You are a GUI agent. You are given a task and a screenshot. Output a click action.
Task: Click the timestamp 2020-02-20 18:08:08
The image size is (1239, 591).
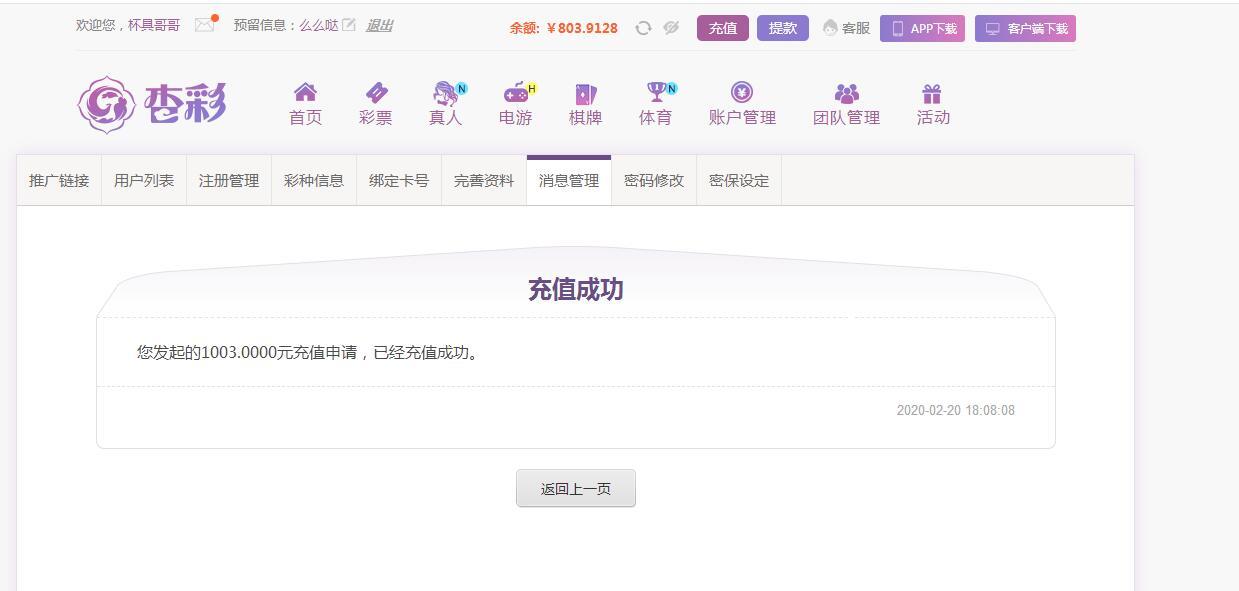955,410
